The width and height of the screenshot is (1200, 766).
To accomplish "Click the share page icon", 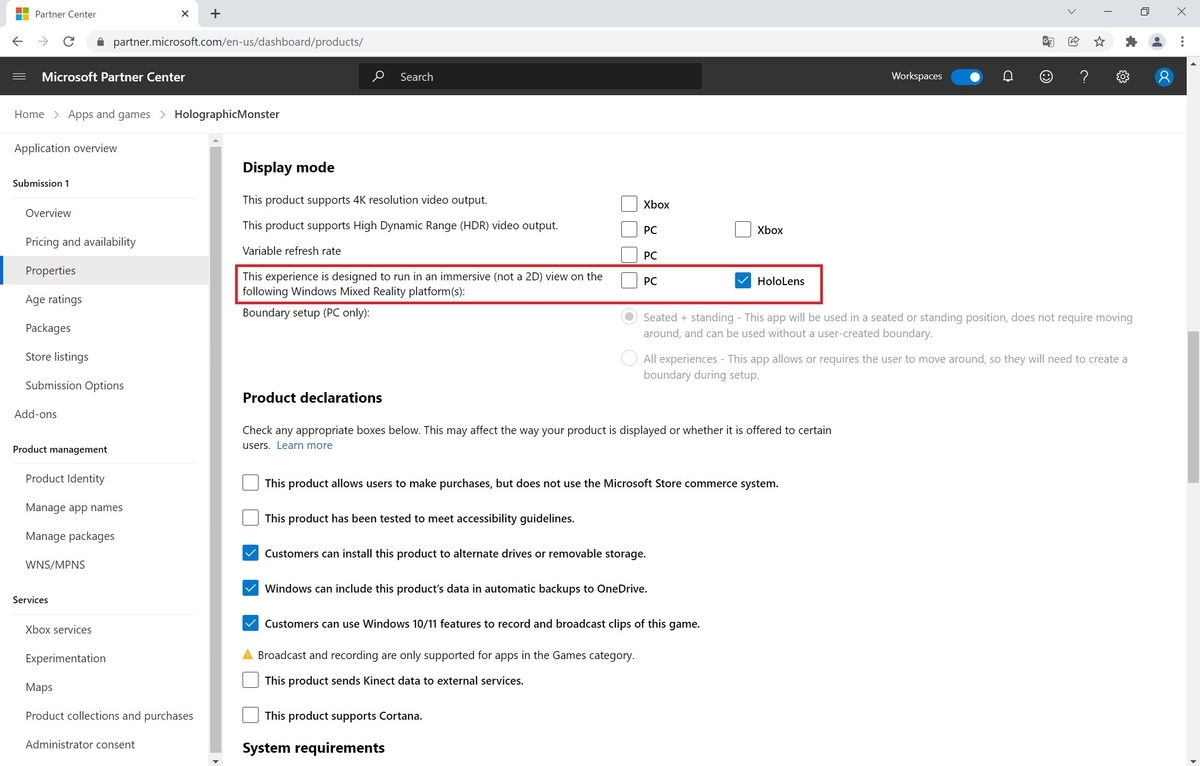I will (1073, 42).
